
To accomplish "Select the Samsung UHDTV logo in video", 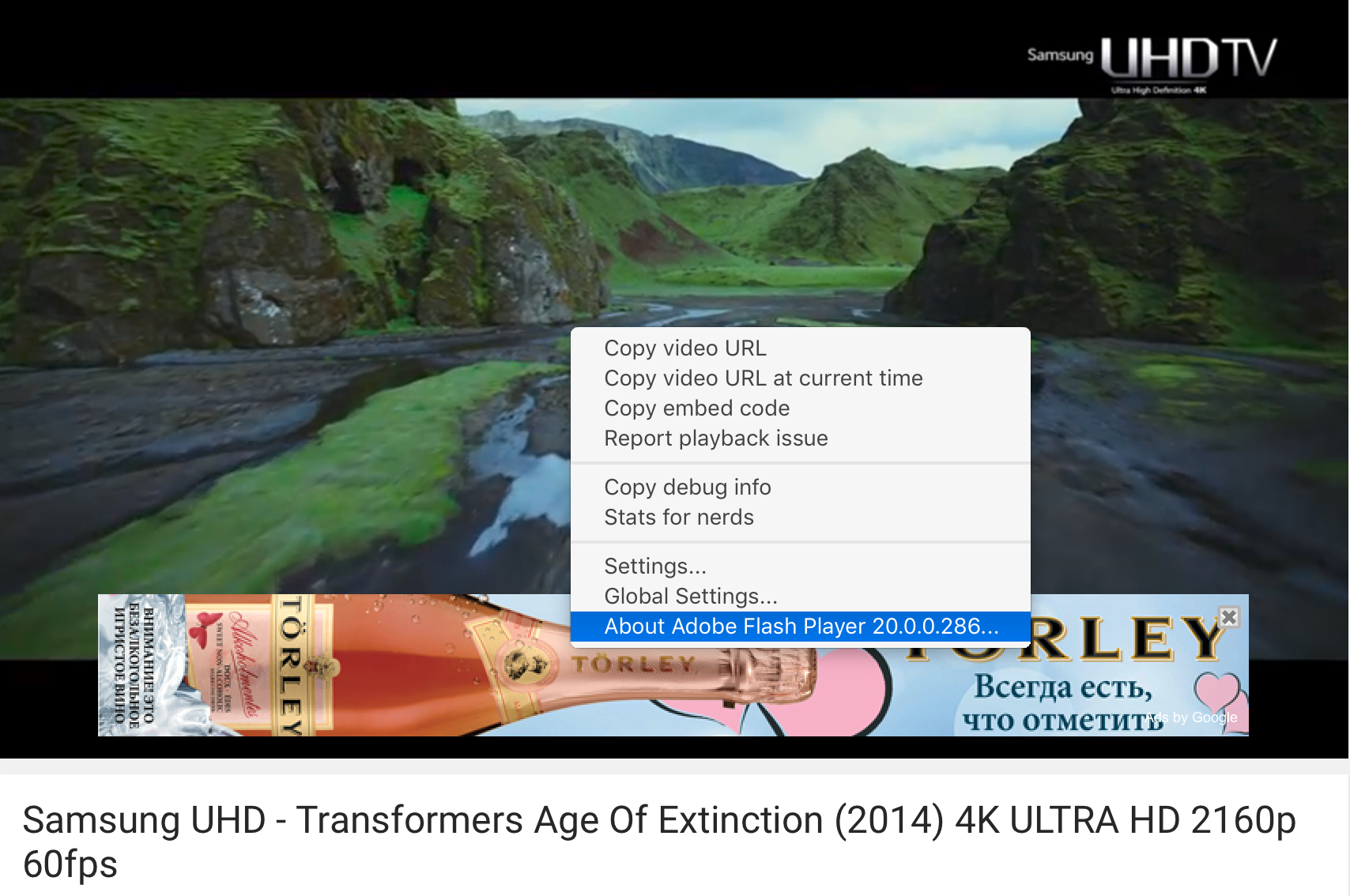I will 1152,64.
